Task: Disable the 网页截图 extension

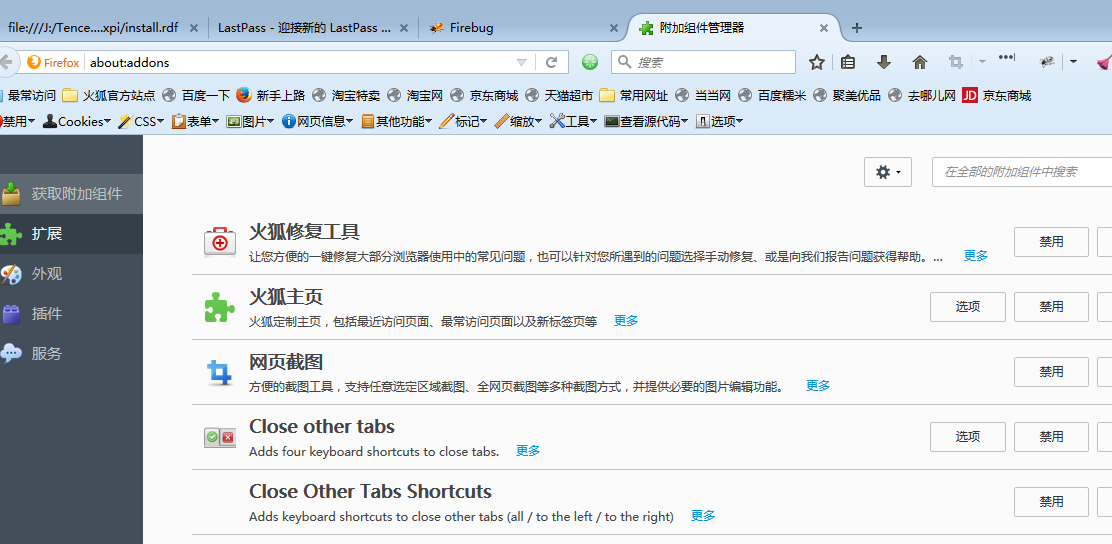Action: click(x=1051, y=372)
